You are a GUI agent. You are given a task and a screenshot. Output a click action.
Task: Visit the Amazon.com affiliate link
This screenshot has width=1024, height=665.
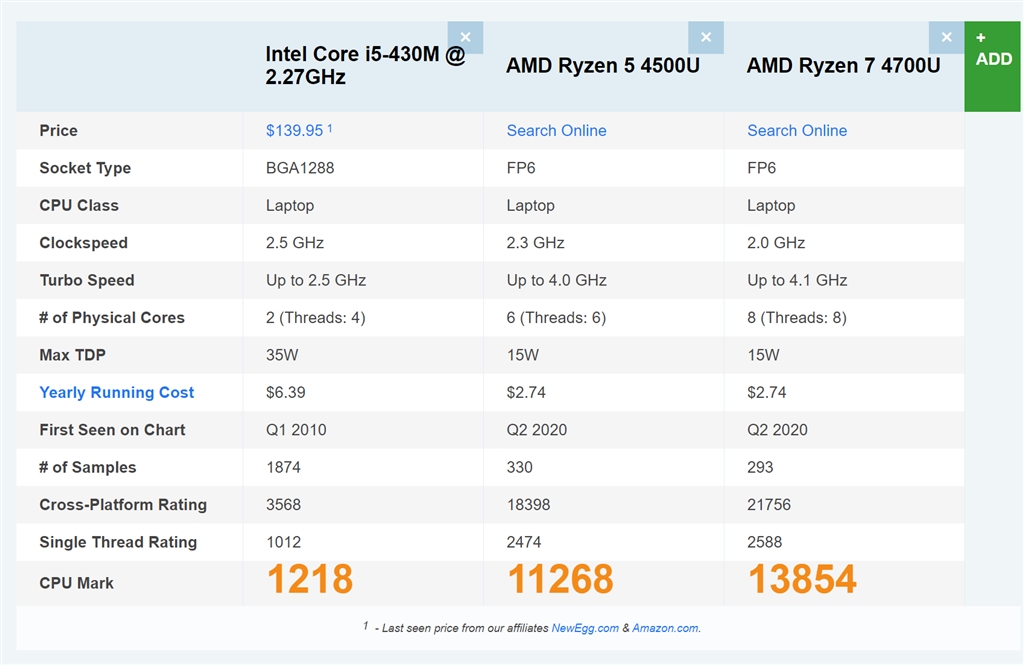[667, 628]
